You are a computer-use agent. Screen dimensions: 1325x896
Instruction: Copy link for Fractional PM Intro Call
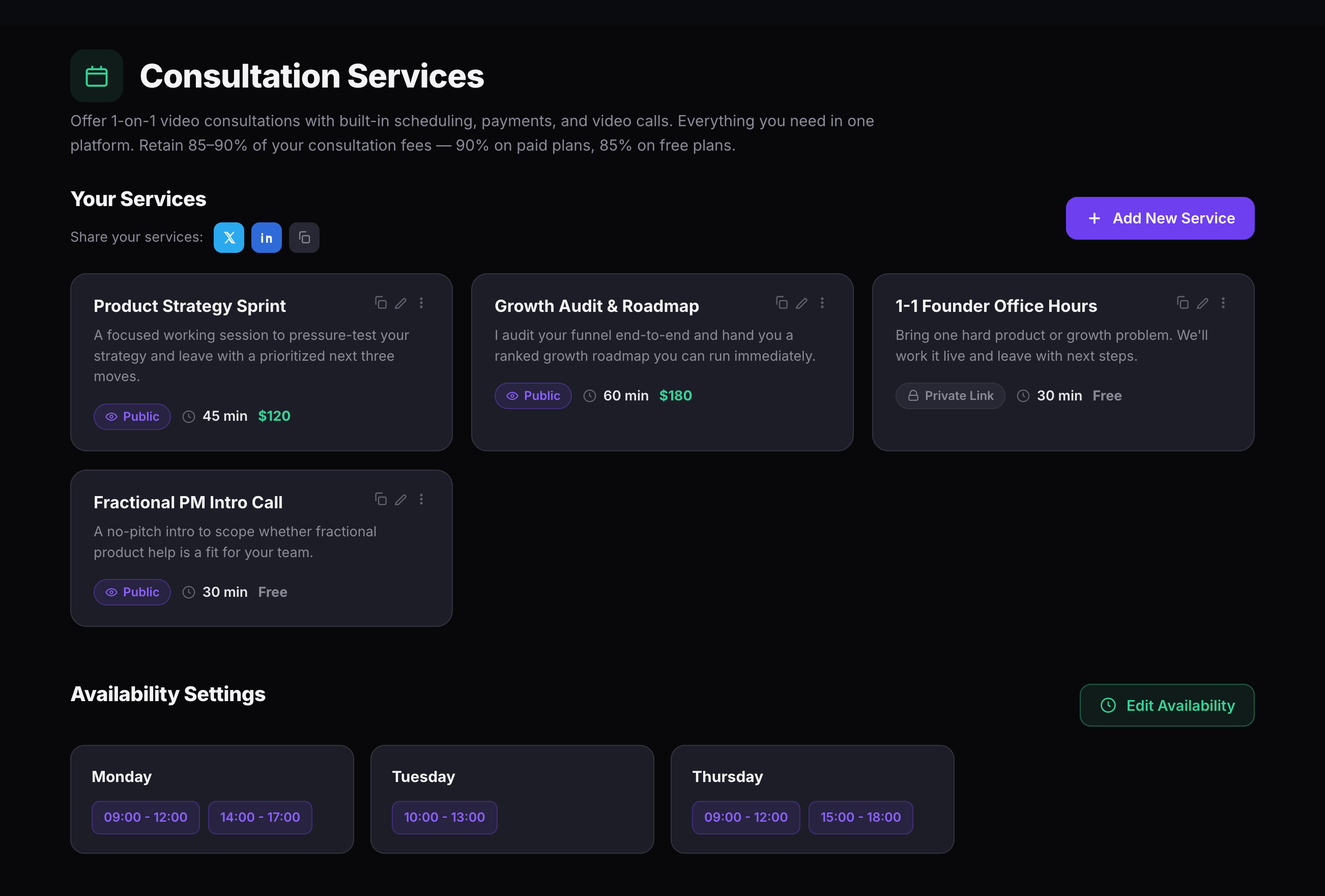coord(380,499)
